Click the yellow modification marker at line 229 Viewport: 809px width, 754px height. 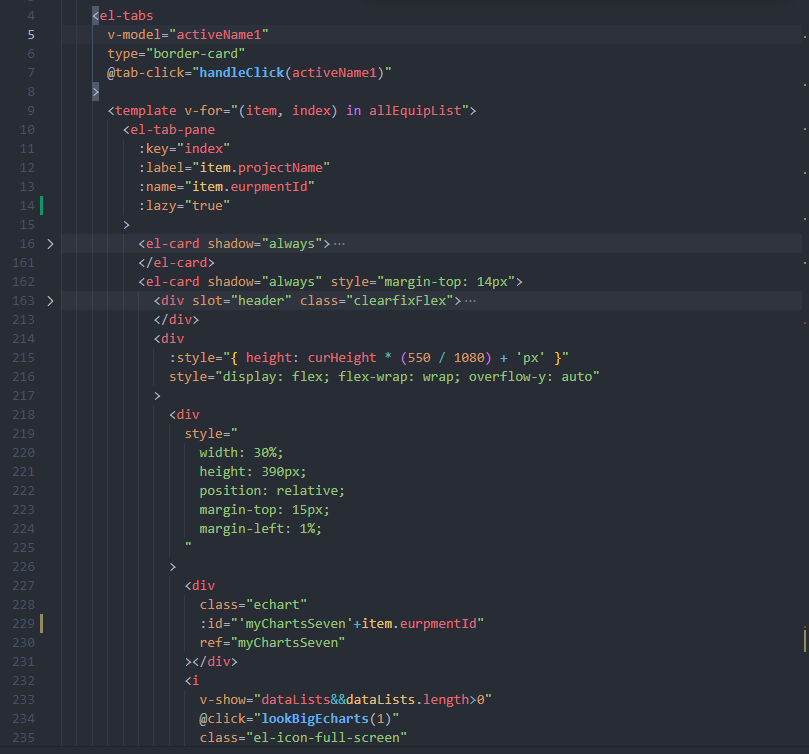click(x=43, y=623)
